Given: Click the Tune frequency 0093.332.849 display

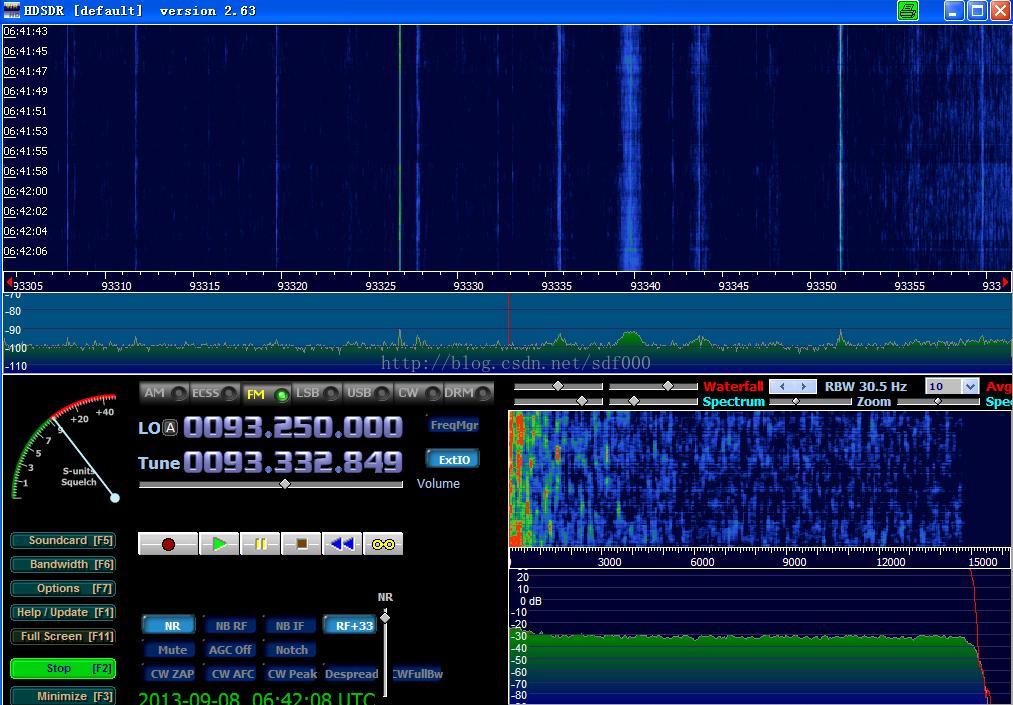Looking at the screenshot, I should click(x=293, y=462).
